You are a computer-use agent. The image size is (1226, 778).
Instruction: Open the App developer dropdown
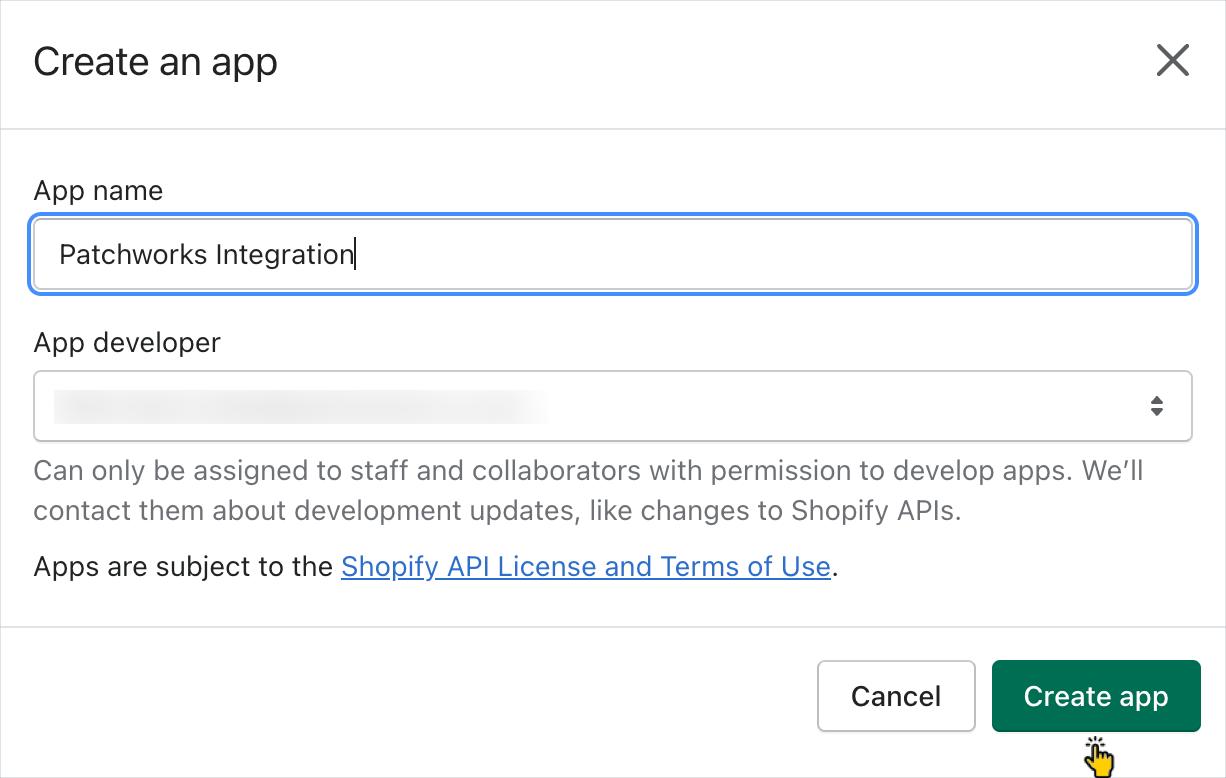coord(612,406)
